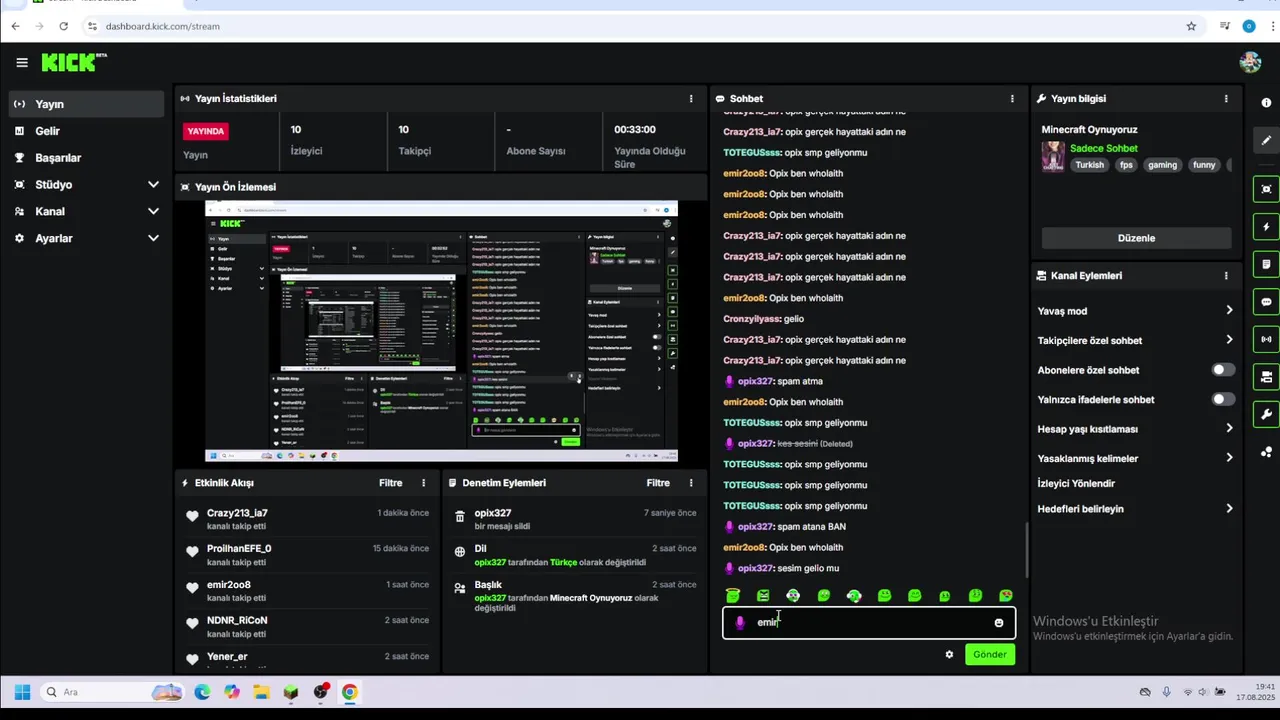The width and height of the screenshot is (1280, 720).
Task: Click the broadcast signal icon in the right sidebar
Action: click(x=1266, y=339)
